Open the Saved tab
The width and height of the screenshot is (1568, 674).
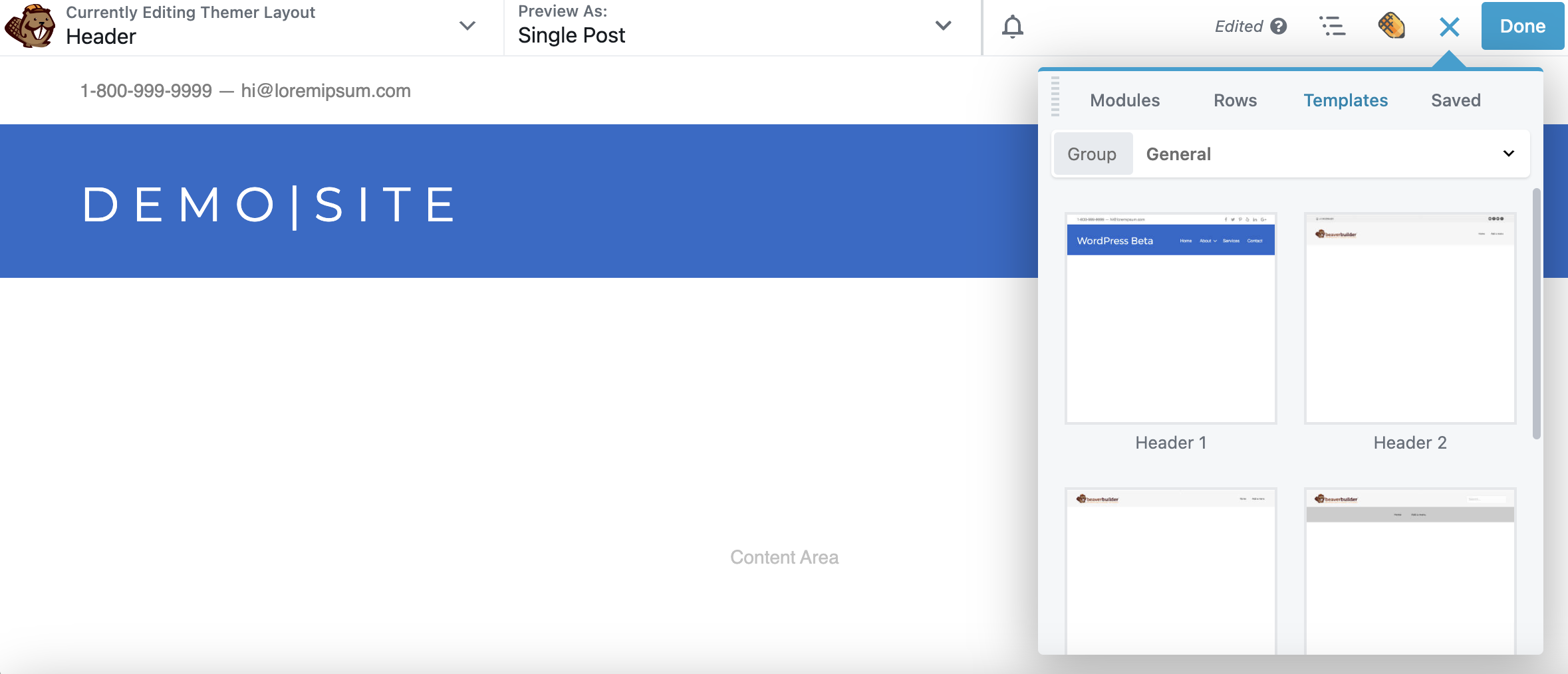point(1456,100)
